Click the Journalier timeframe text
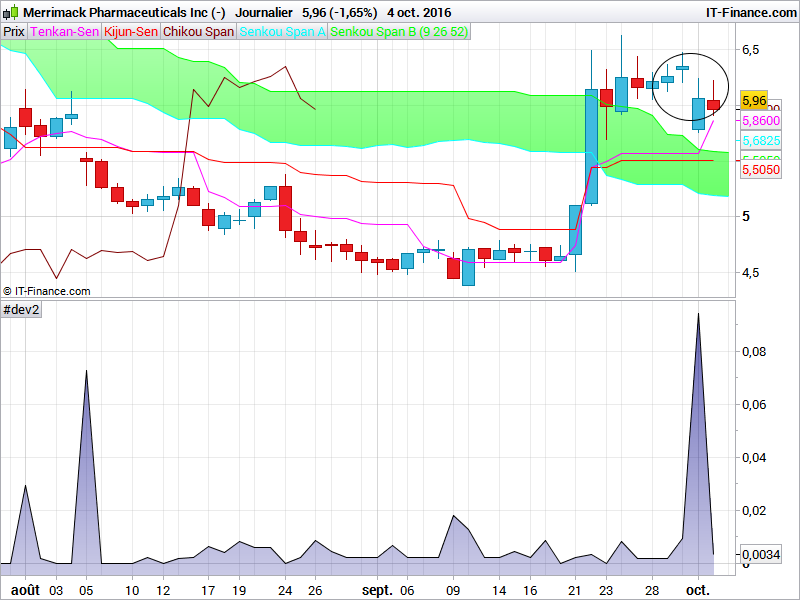The height and width of the screenshot is (600, 800). pos(264,12)
